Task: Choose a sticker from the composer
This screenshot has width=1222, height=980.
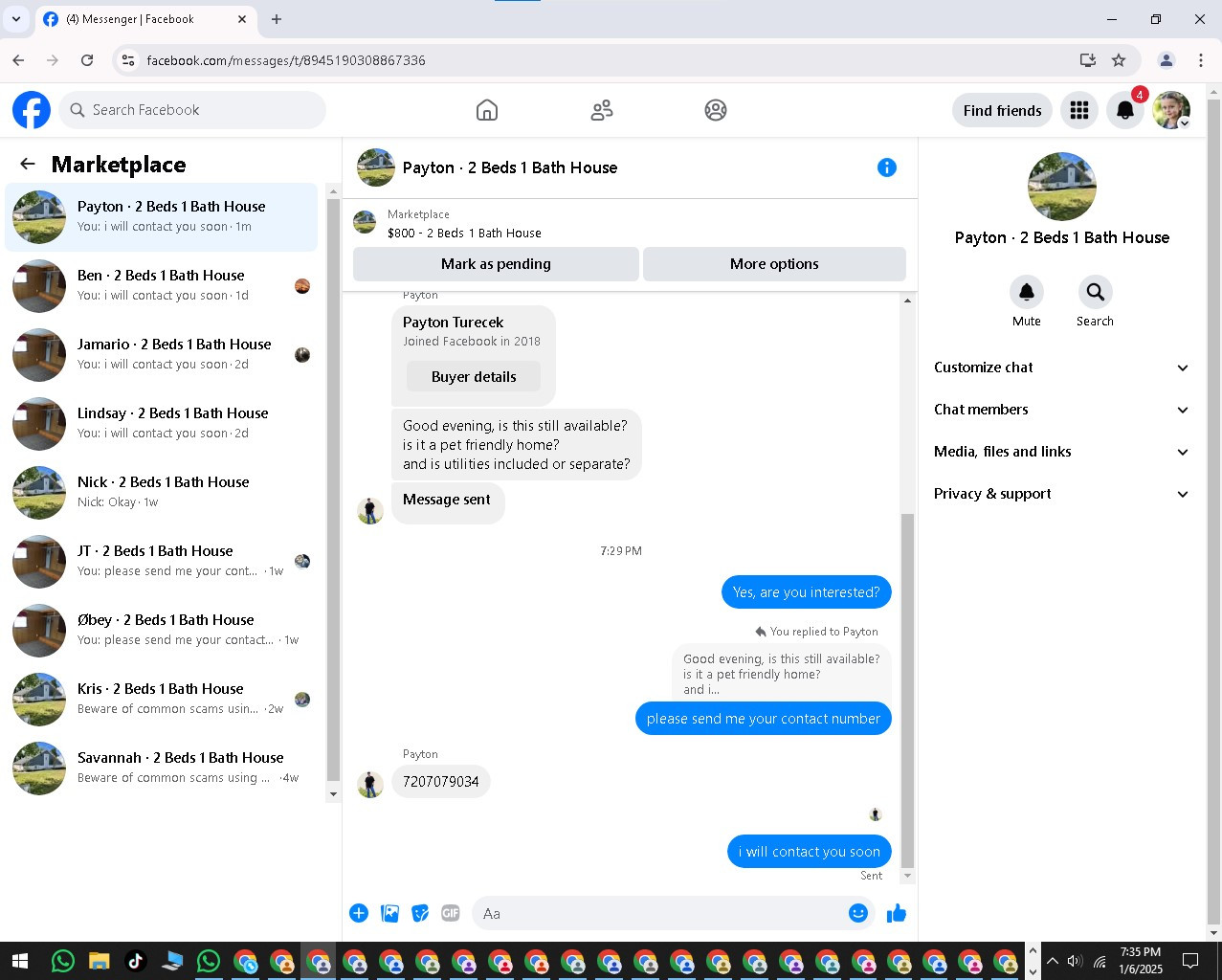Action: 420,913
